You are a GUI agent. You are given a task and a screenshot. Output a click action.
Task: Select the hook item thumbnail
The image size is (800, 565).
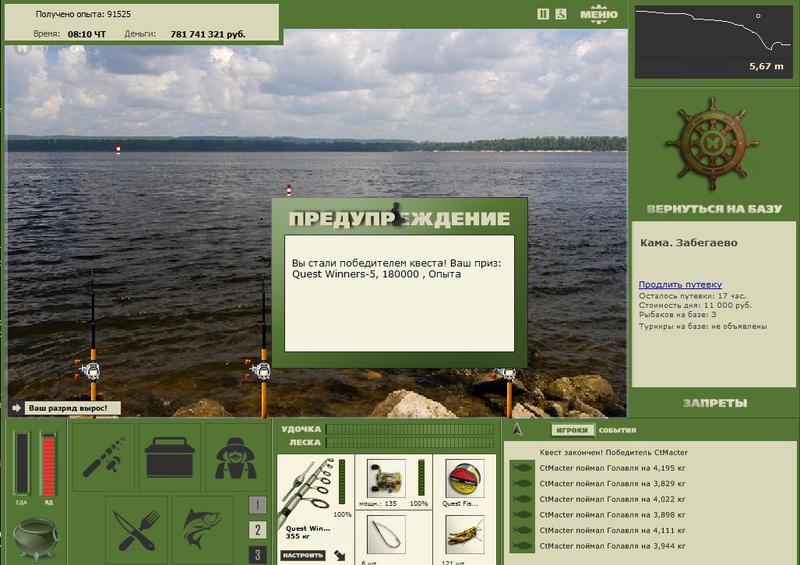click(386, 534)
